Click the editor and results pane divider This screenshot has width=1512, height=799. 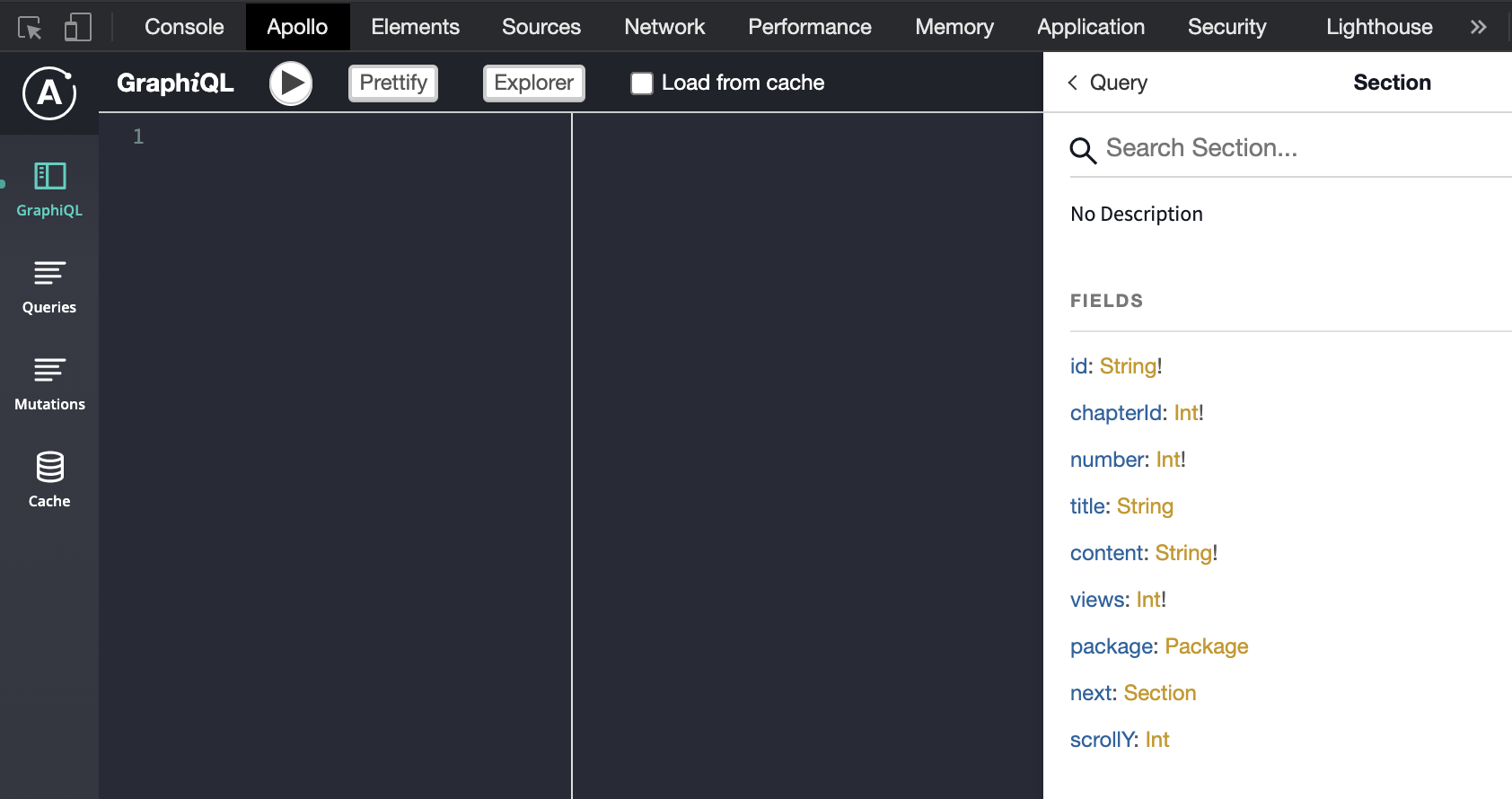click(x=572, y=456)
